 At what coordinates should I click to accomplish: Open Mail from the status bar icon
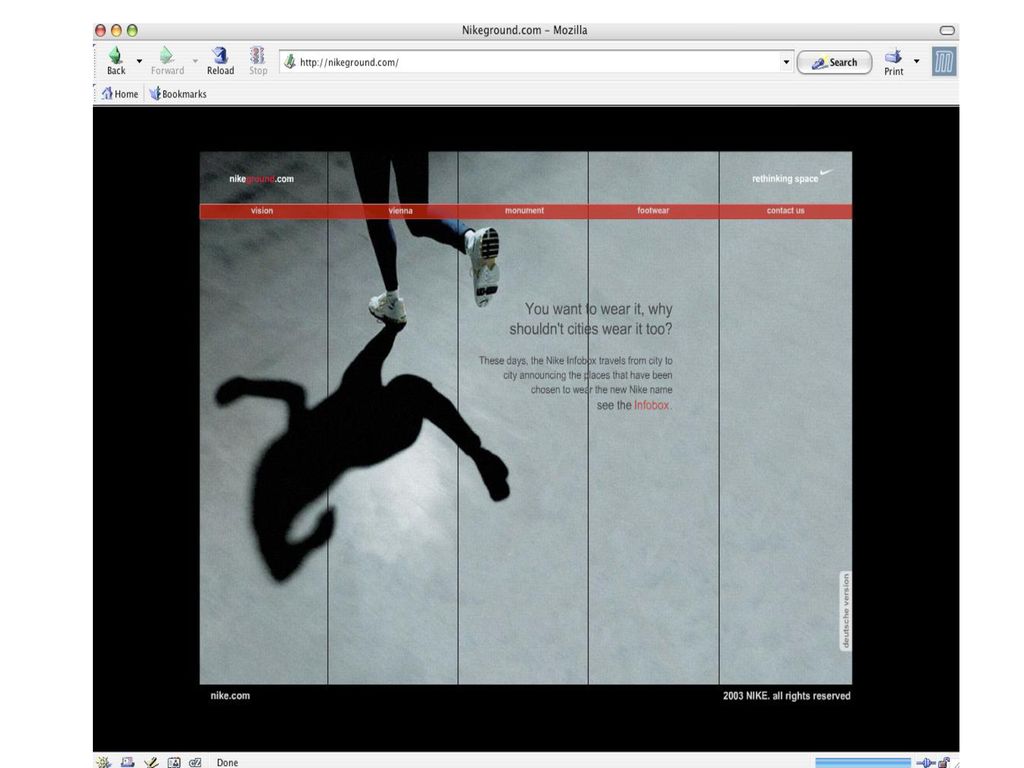(128, 762)
